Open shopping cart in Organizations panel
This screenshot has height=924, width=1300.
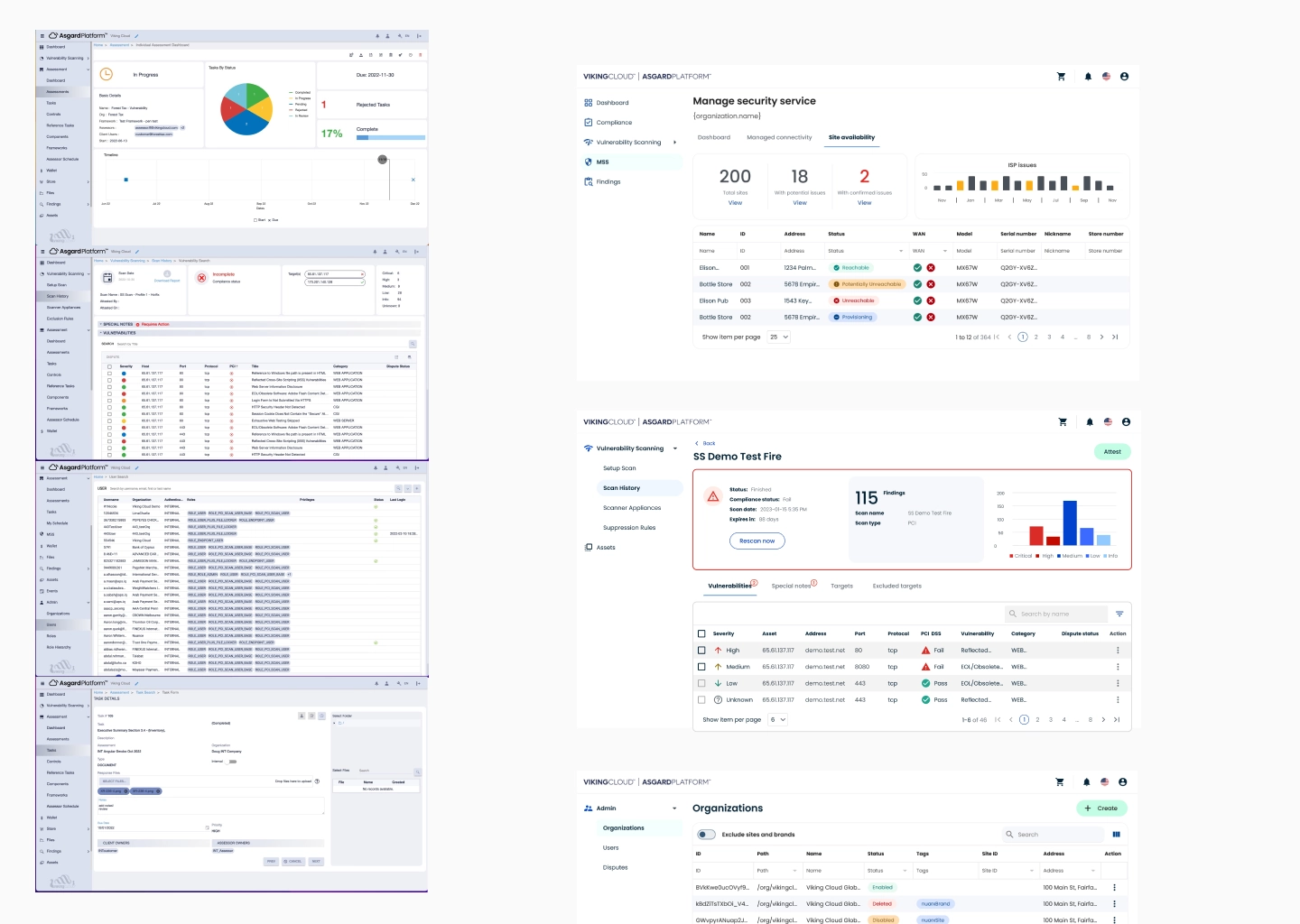[x=1060, y=781]
